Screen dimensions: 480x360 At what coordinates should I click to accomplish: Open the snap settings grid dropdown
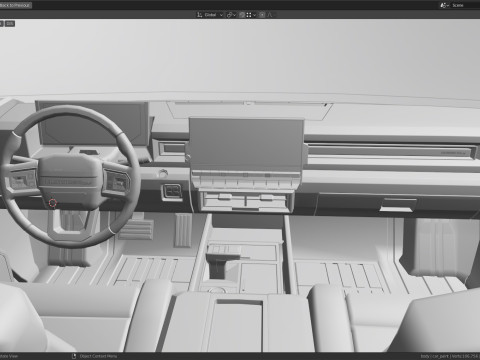[251, 15]
